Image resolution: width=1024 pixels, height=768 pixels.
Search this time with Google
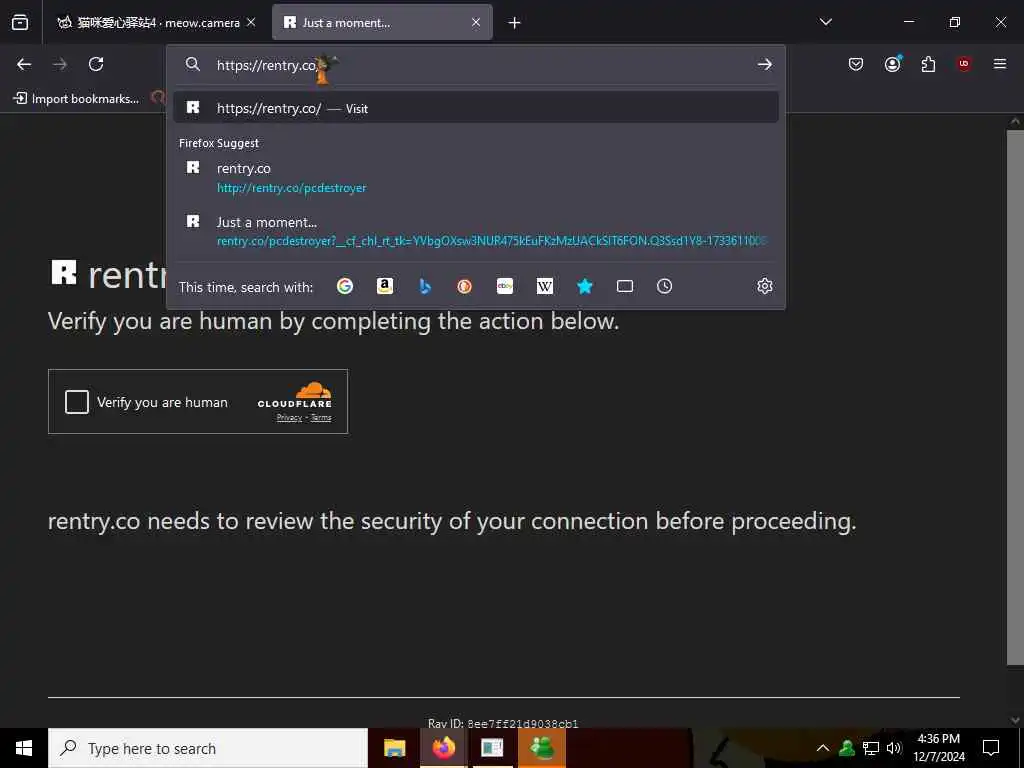[x=345, y=286]
